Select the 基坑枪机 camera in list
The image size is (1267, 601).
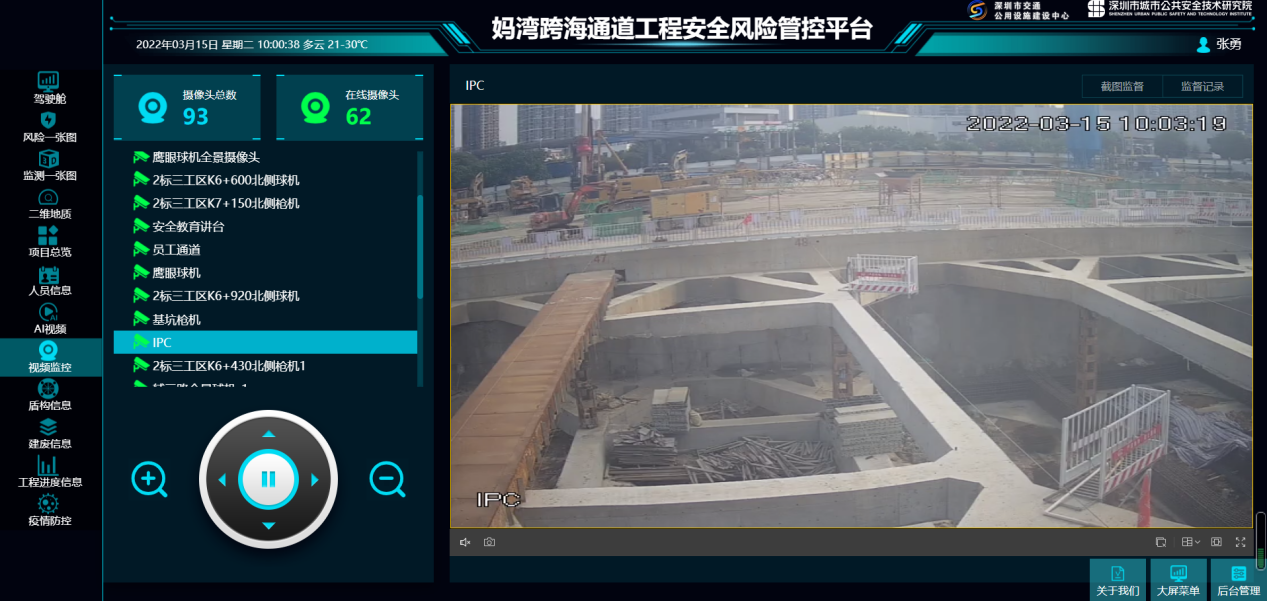coord(176,319)
